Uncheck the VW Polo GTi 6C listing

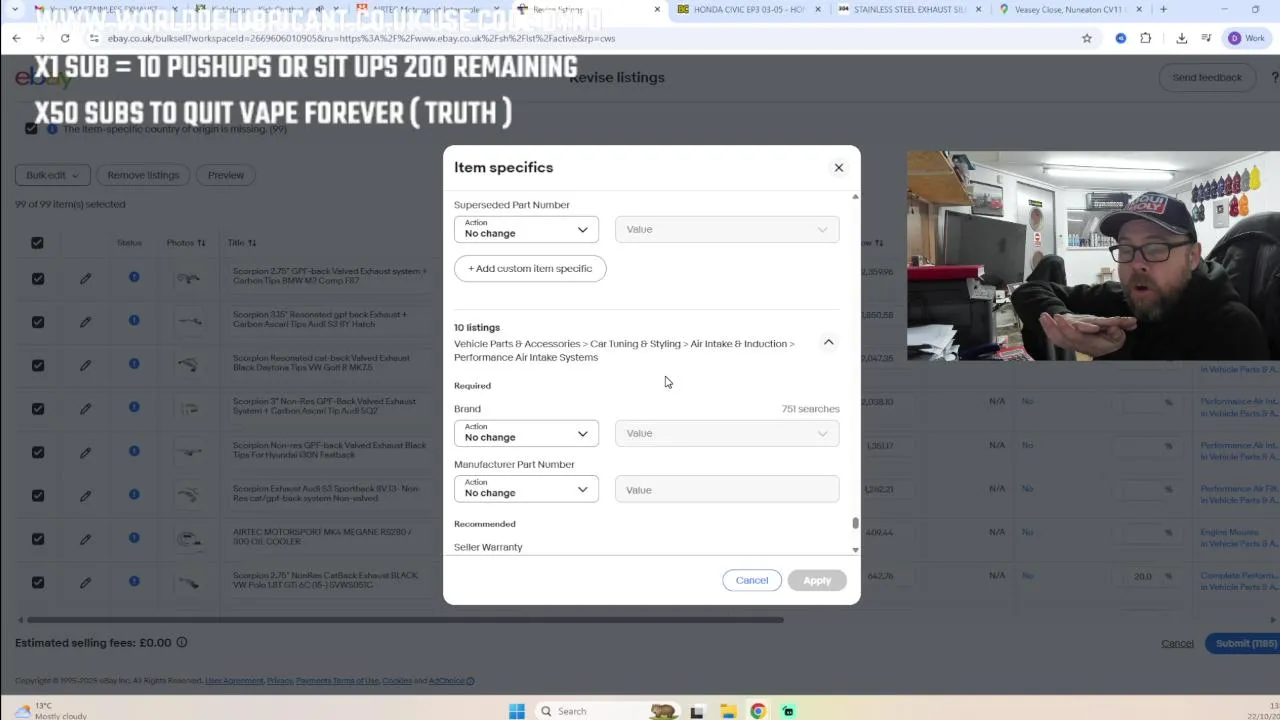pyautogui.click(x=37, y=582)
